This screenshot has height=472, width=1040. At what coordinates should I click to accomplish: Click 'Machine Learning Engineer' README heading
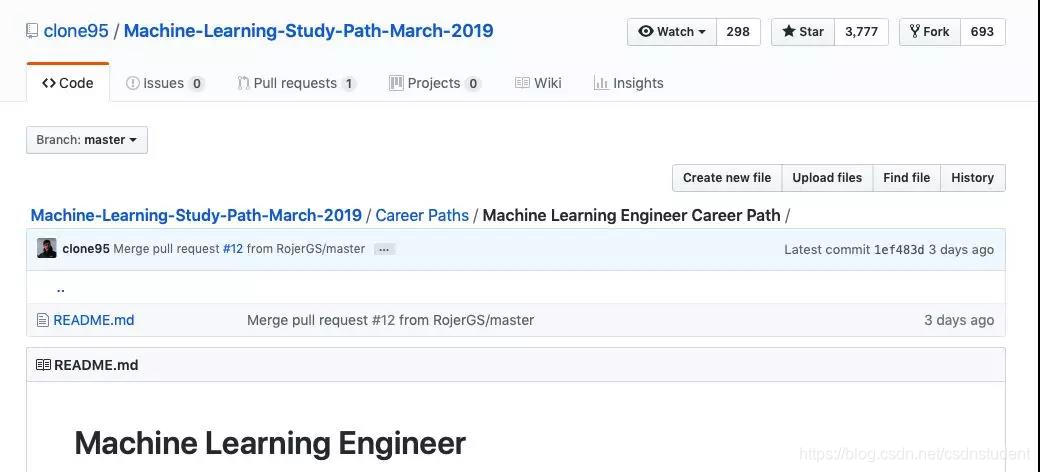click(270, 443)
